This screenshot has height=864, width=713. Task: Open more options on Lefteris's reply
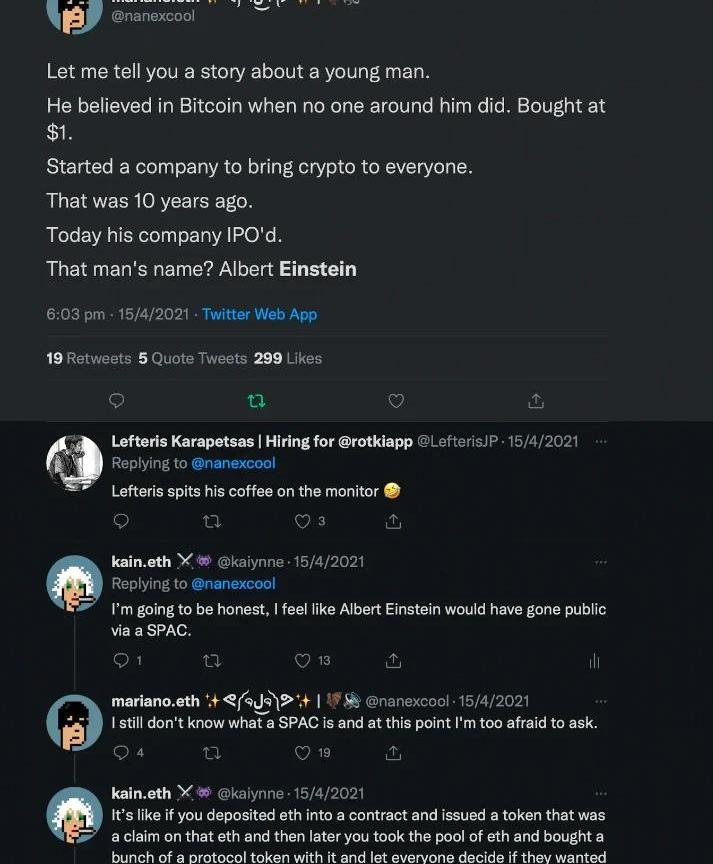coord(600,441)
